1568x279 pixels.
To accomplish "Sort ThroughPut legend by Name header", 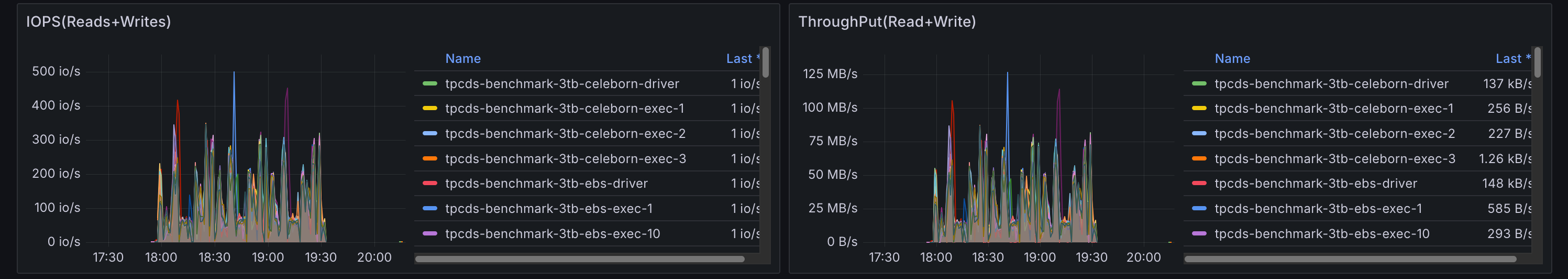I will coord(1232,59).
